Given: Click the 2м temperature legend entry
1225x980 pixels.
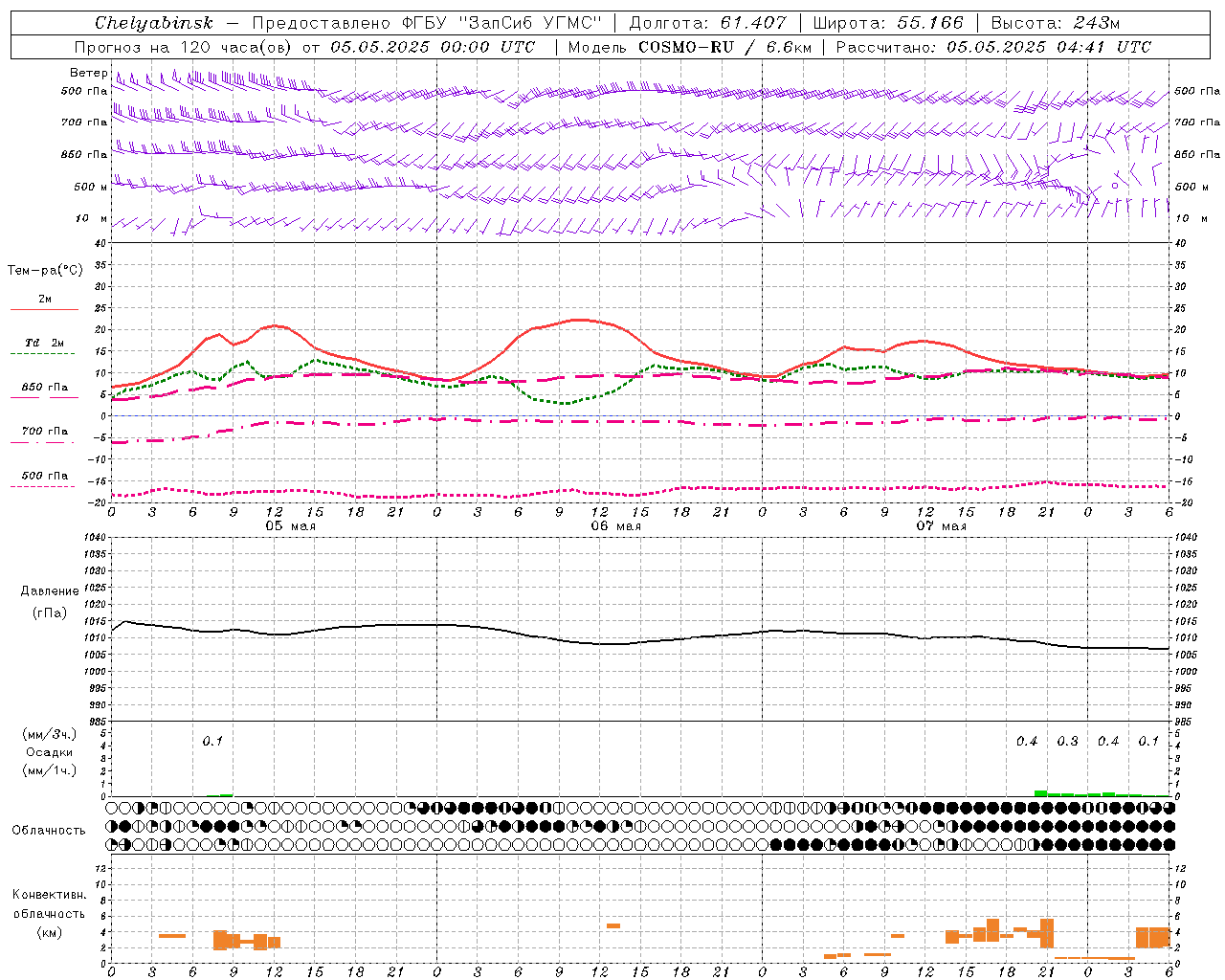Looking at the screenshot, I should (x=44, y=300).
